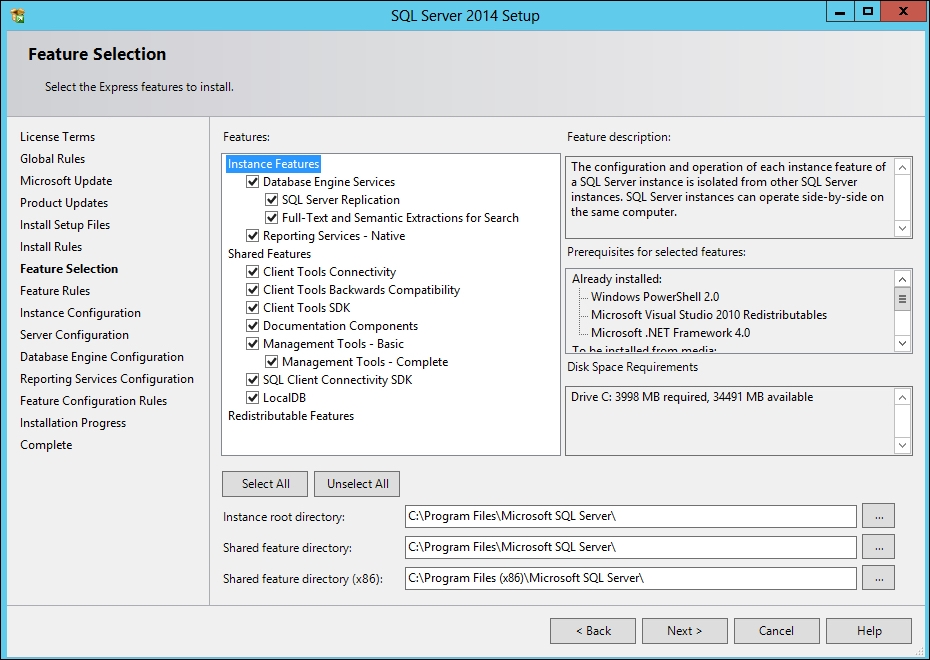Screen dimensions: 930x660
Task: Uncheck Reporting Services - Native checkbox
Action: pyautogui.click(x=253, y=235)
